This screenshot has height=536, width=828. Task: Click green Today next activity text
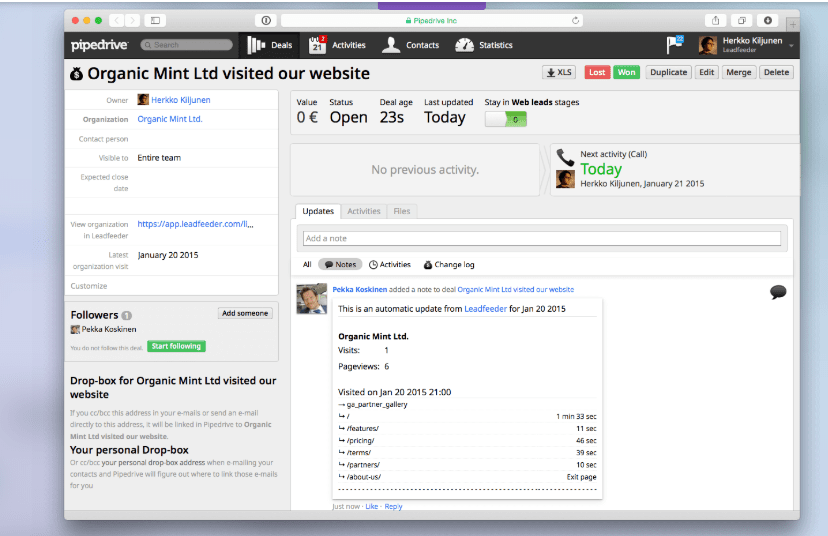(601, 169)
